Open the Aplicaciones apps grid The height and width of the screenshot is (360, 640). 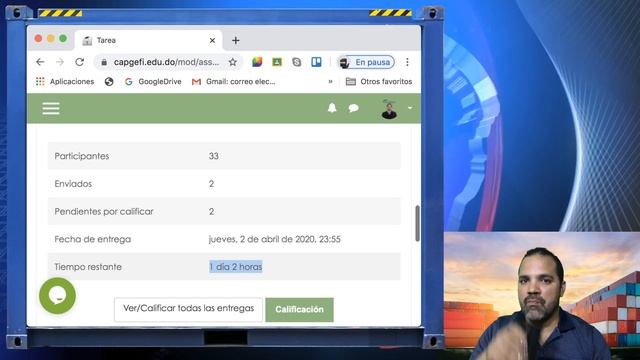(x=65, y=82)
